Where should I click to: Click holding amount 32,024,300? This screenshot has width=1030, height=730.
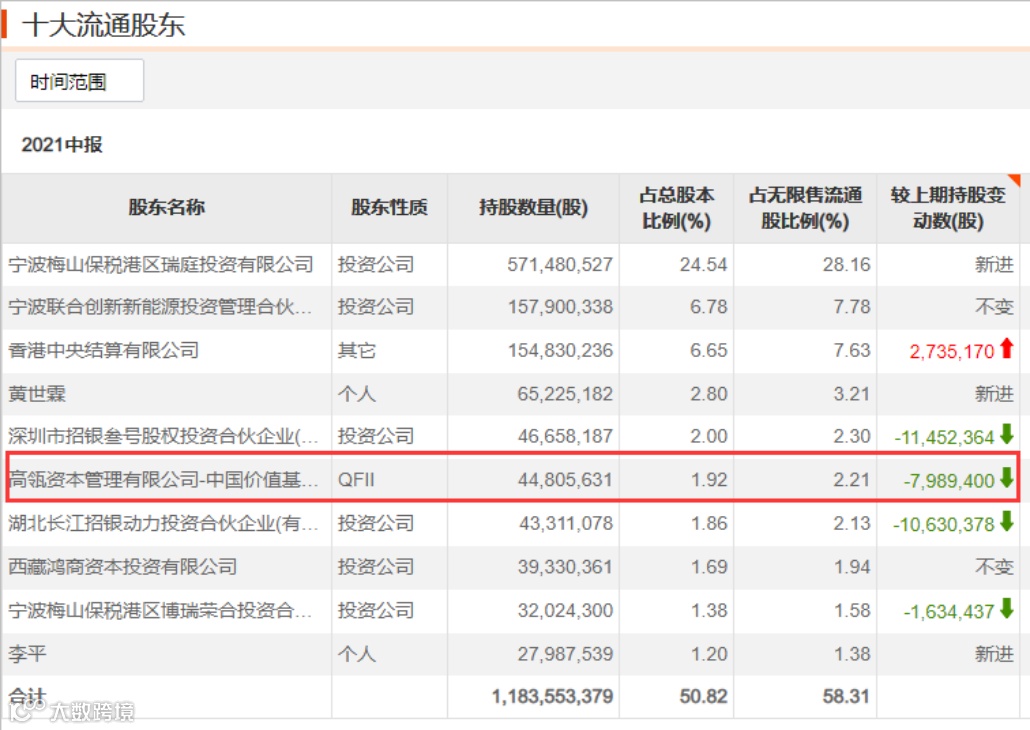(565, 610)
